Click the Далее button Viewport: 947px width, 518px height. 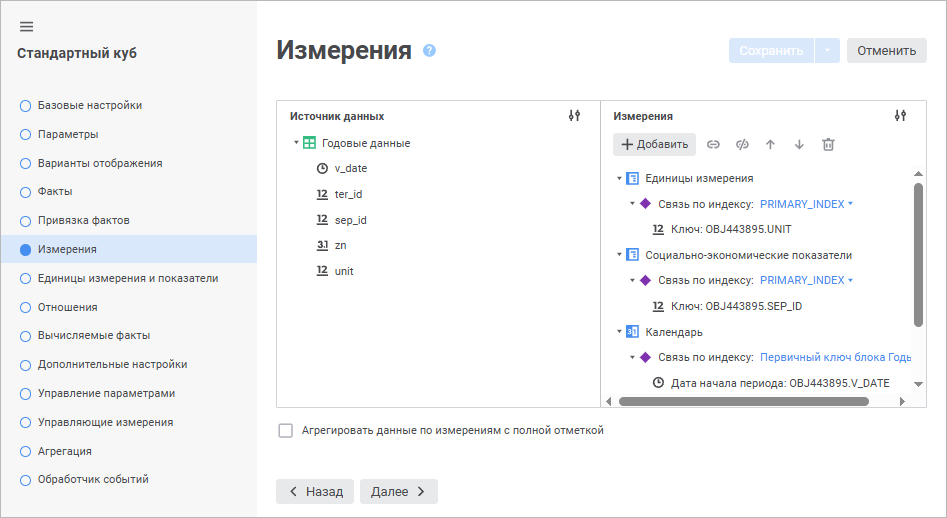click(399, 491)
